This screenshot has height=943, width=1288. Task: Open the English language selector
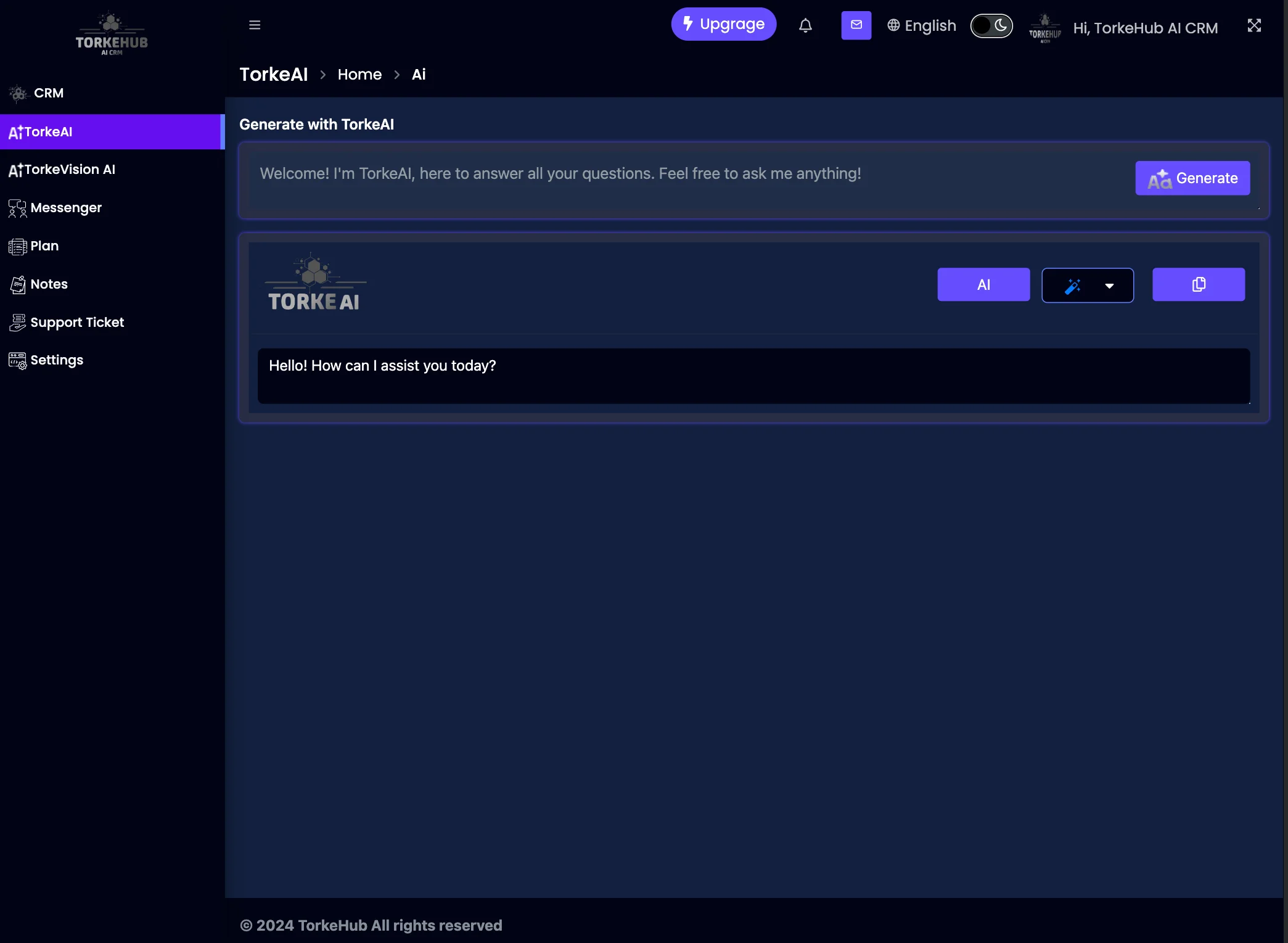[922, 25]
